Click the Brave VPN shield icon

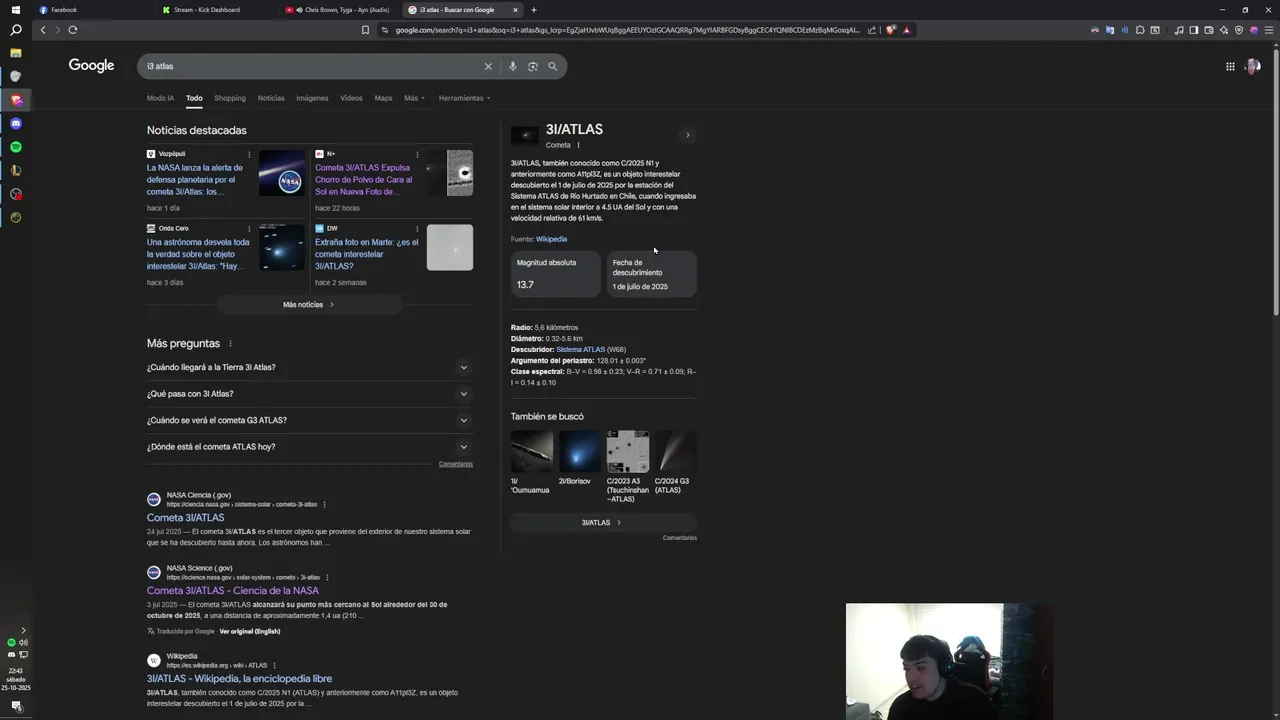[x=1239, y=30]
